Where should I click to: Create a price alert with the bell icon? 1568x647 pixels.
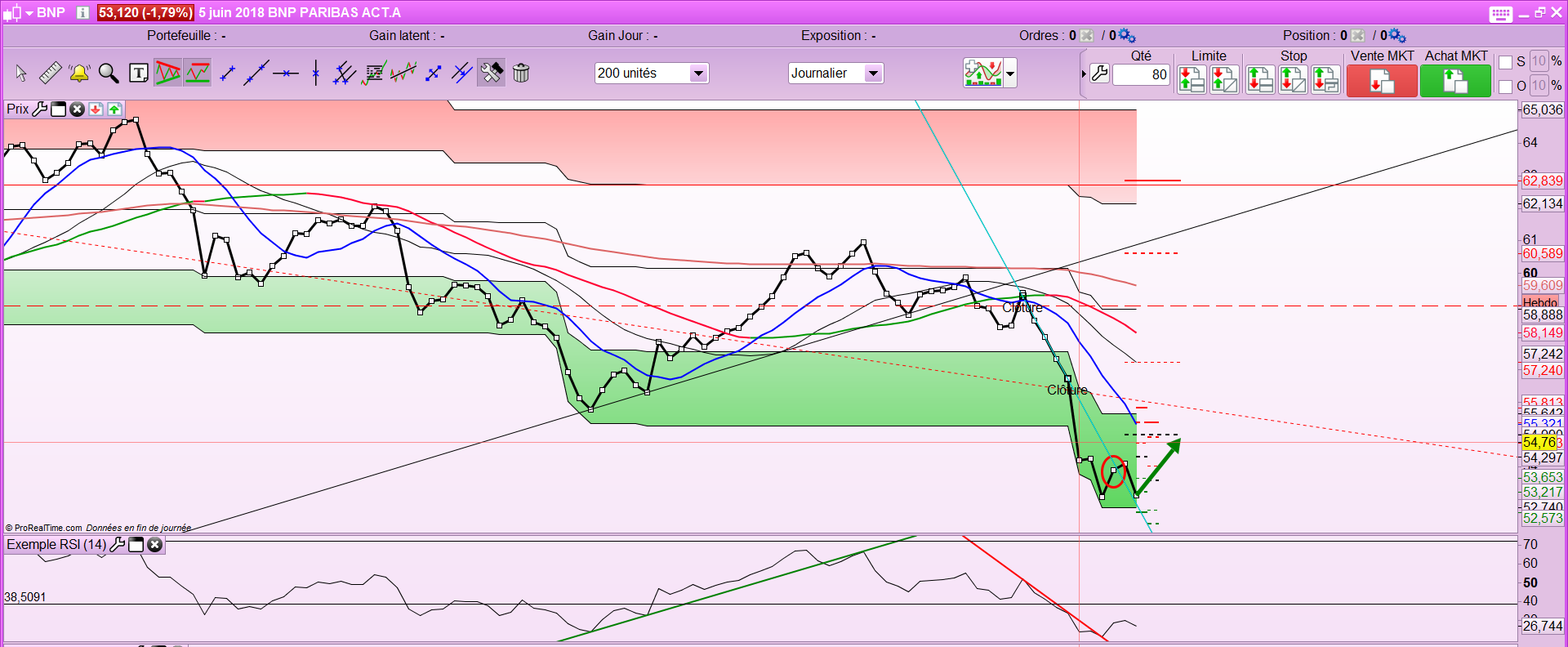point(79,74)
